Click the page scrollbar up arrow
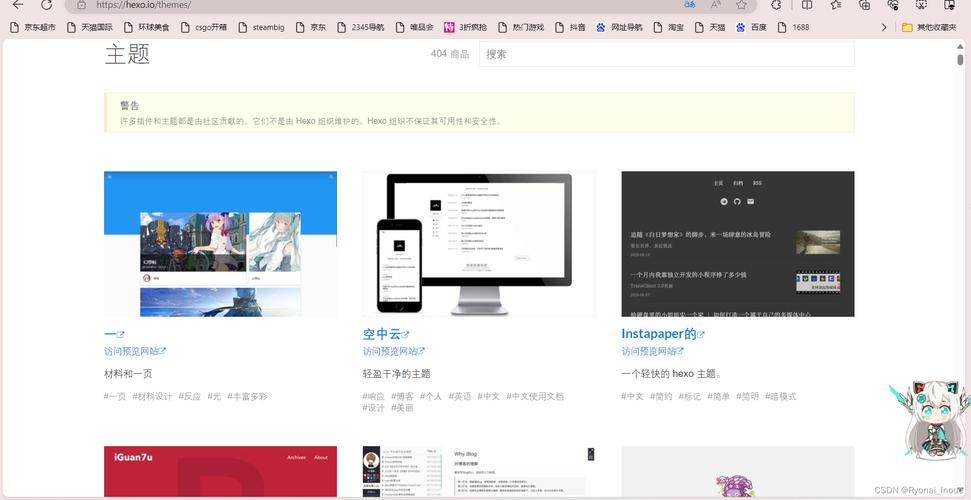The image size is (971, 500). pyautogui.click(x=960, y=47)
